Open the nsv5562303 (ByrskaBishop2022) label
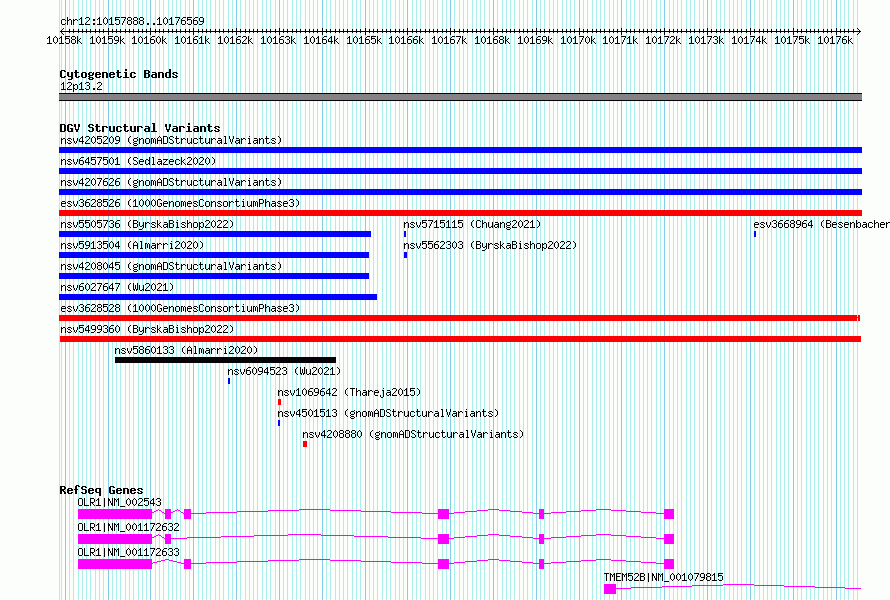 (490, 245)
